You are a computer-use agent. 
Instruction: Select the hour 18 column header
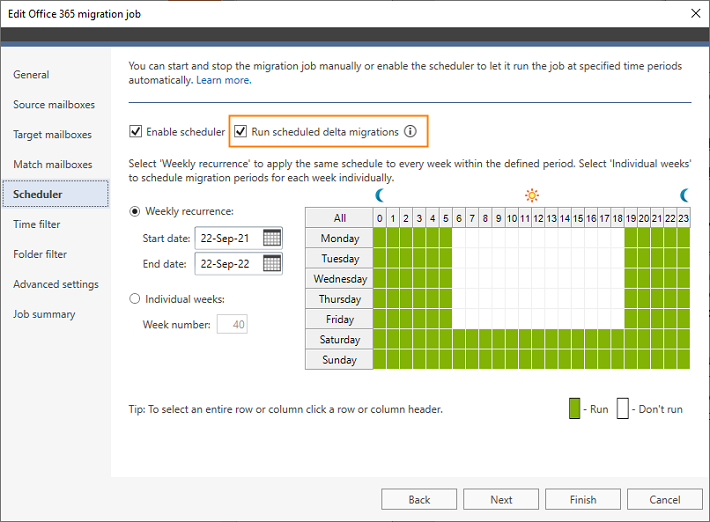click(x=617, y=218)
